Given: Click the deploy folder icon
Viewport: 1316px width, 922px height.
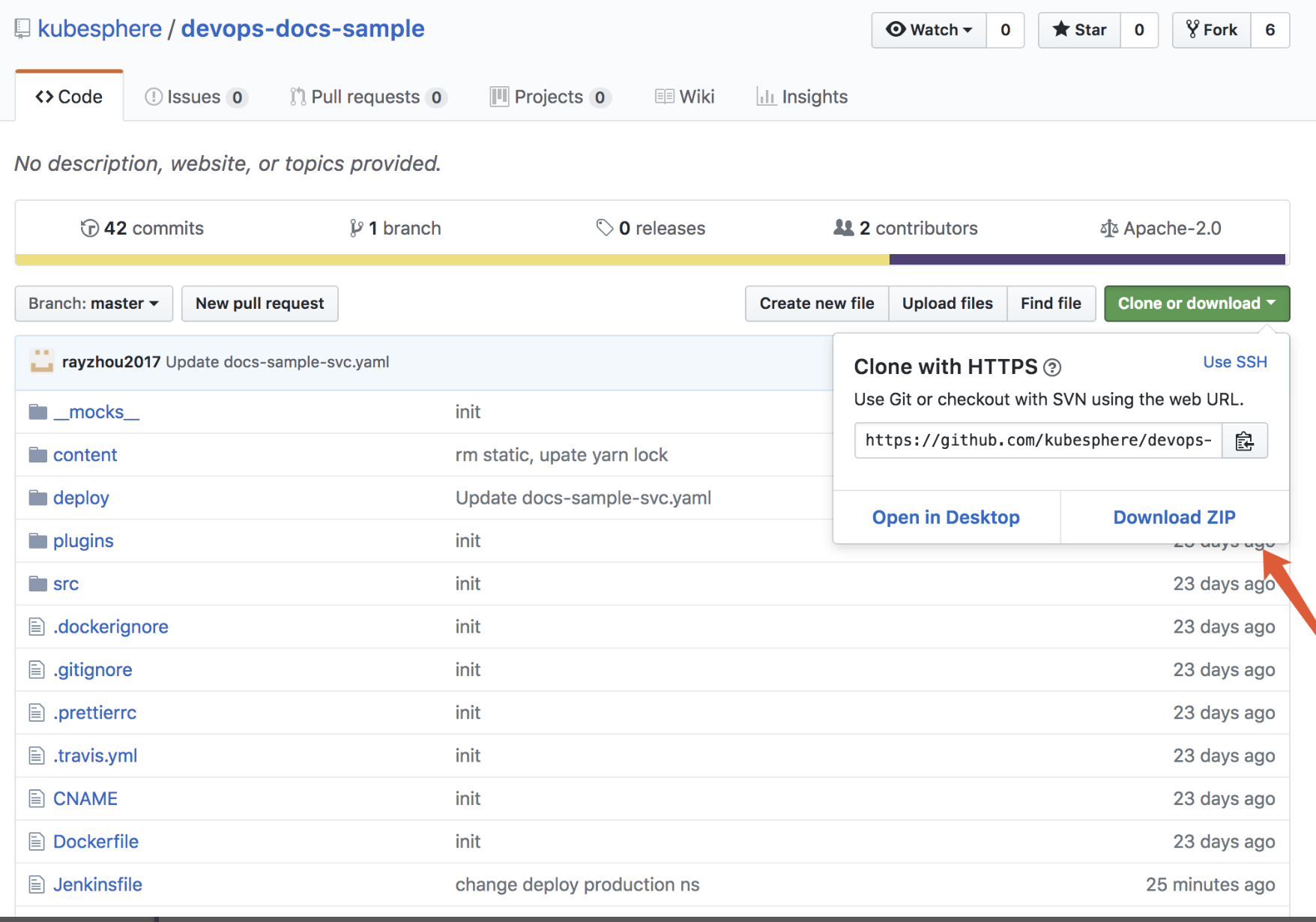Looking at the screenshot, I should pos(37,498).
